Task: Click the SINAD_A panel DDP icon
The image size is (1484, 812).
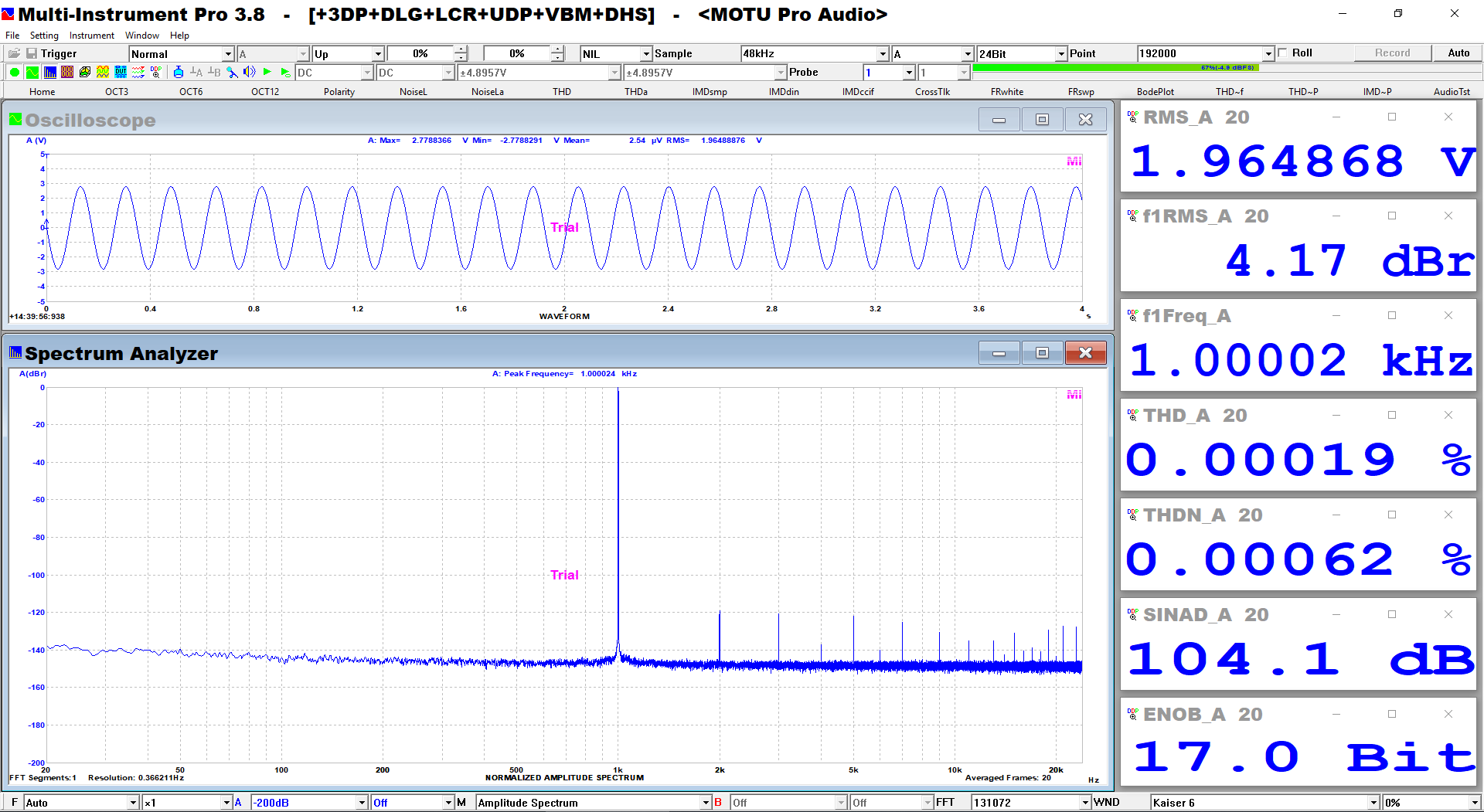Action: click(x=1132, y=614)
